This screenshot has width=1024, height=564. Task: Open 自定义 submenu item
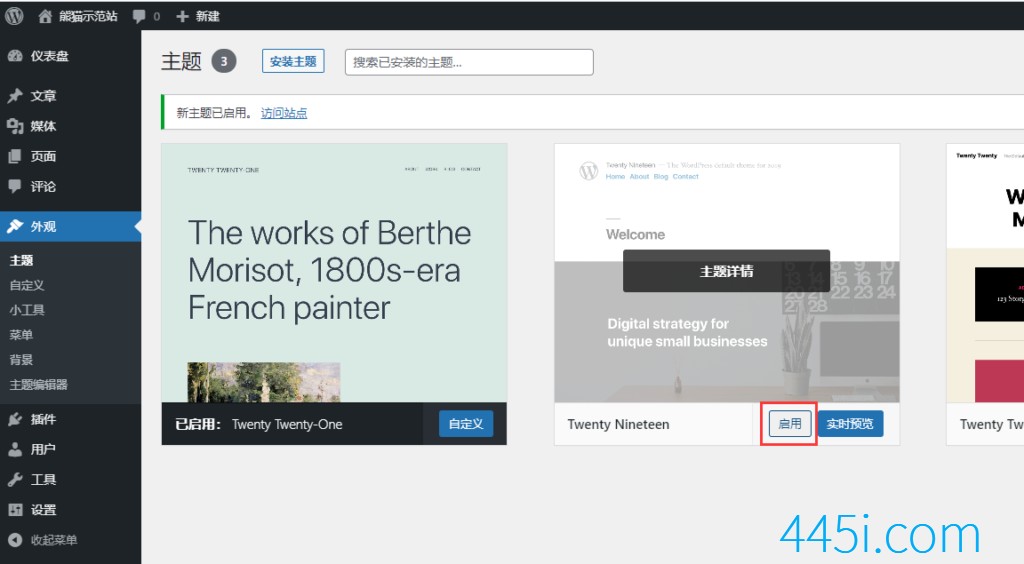[x=27, y=285]
